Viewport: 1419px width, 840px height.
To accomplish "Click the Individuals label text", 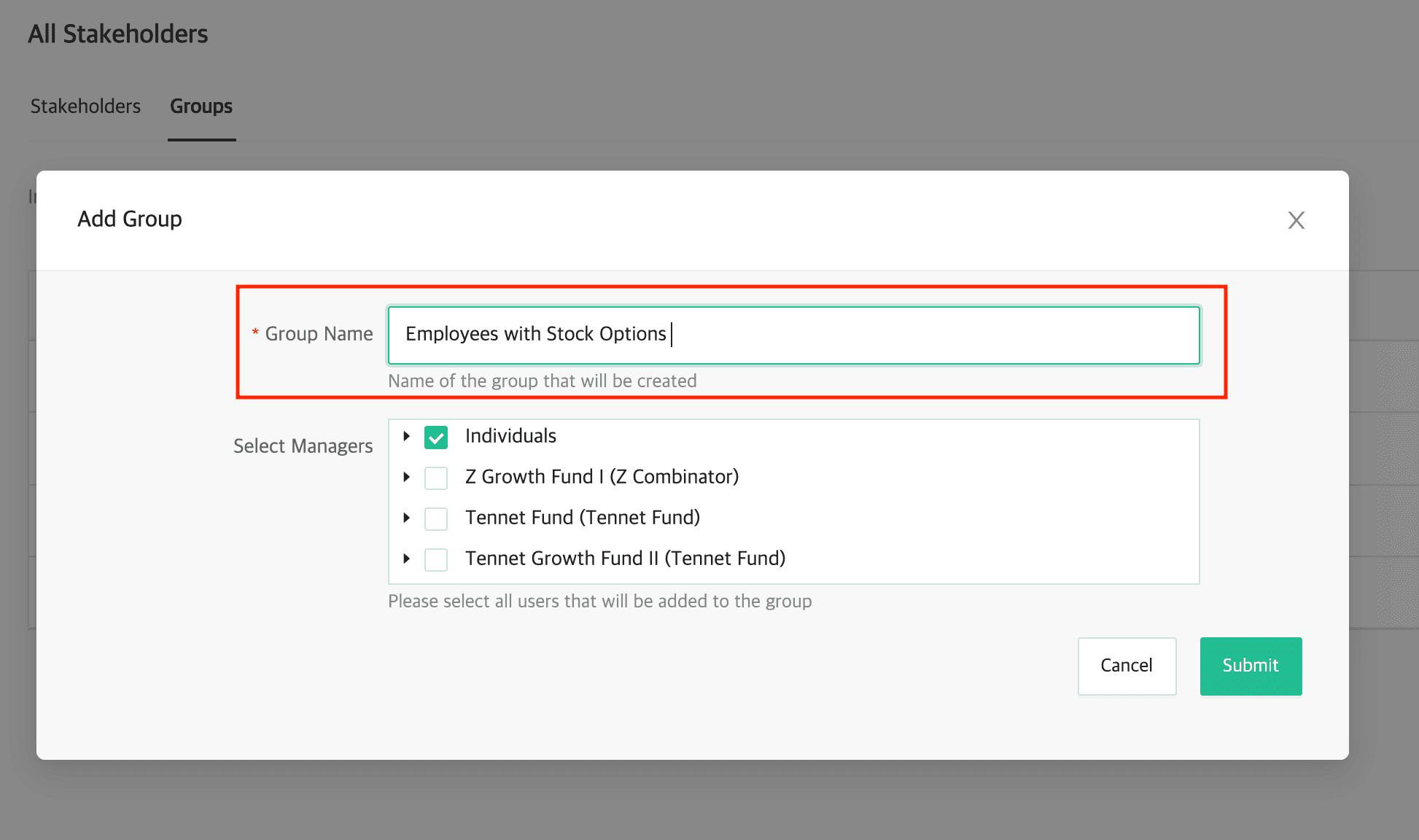I will coord(510,436).
